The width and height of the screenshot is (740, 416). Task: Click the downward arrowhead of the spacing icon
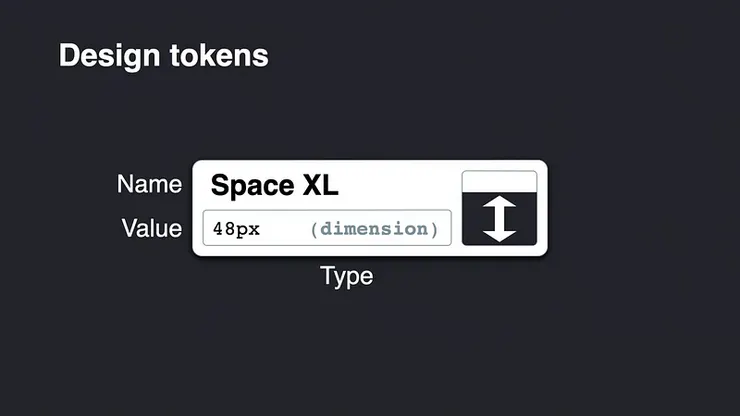click(499, 235)
